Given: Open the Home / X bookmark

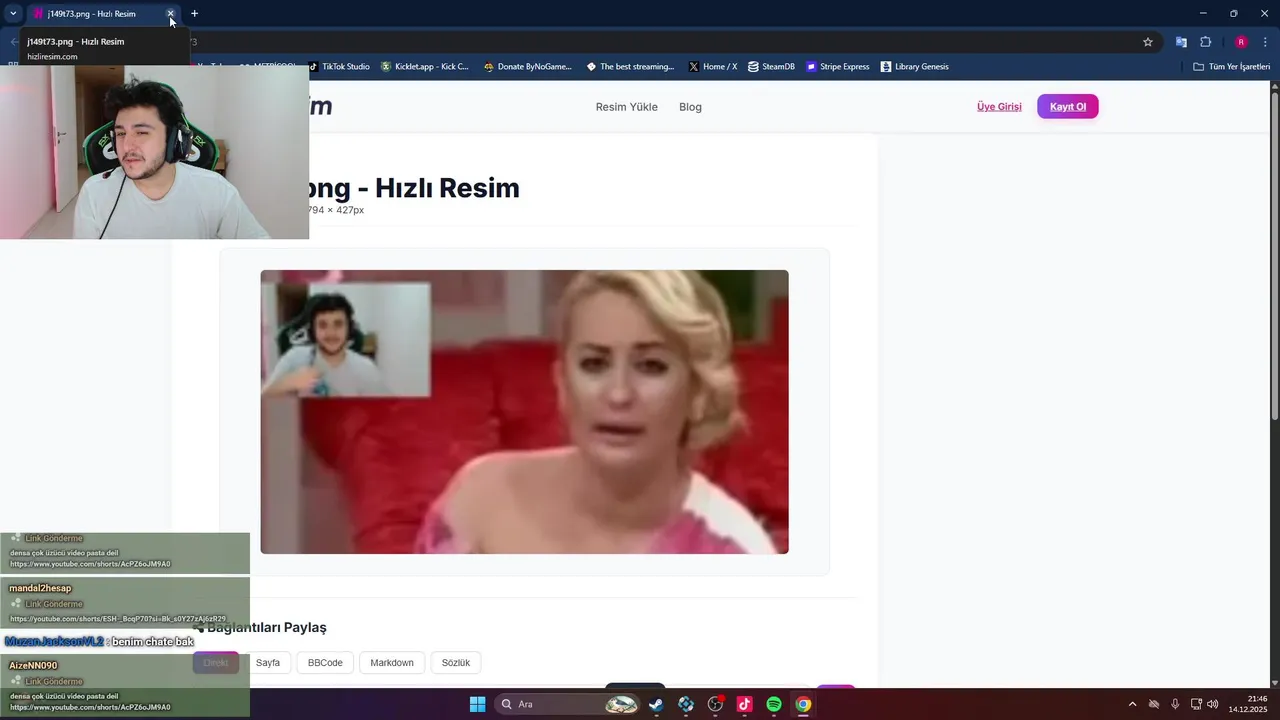Looking at the screenshot, I should (713, 67).
